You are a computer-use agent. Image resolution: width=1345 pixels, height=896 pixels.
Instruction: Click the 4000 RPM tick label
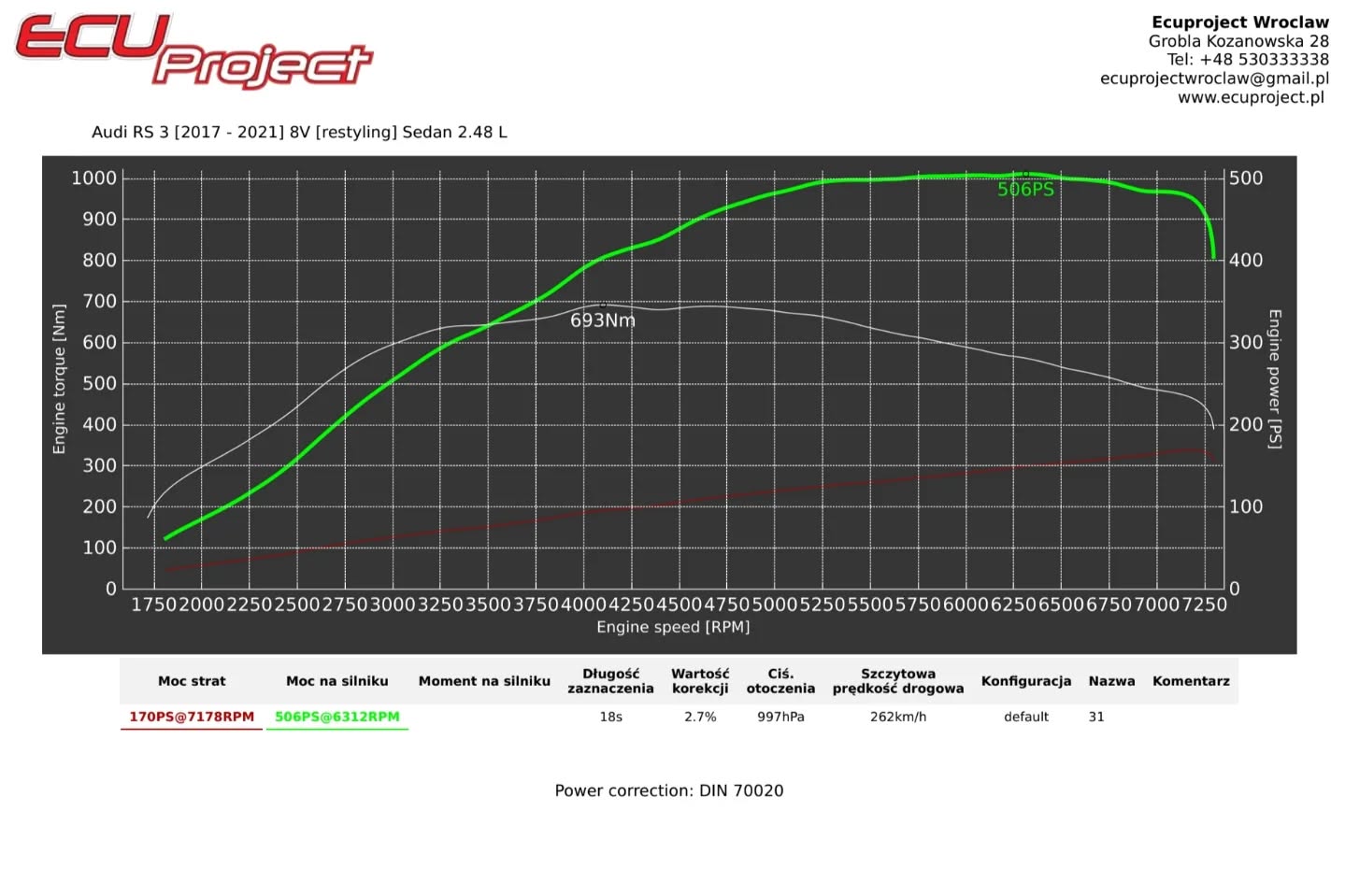584,604
